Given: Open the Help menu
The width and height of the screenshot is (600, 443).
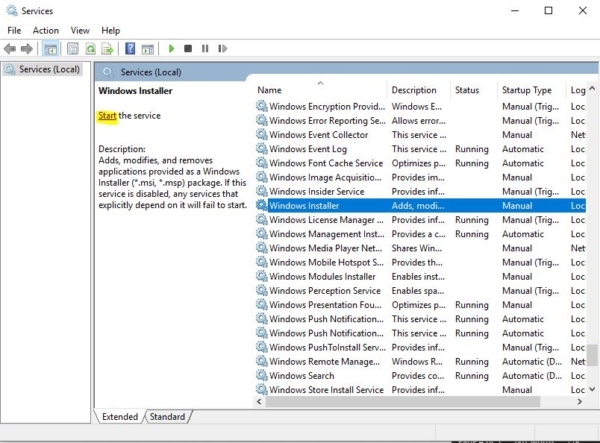Looking at the screenshot, I should pos(111,30).
